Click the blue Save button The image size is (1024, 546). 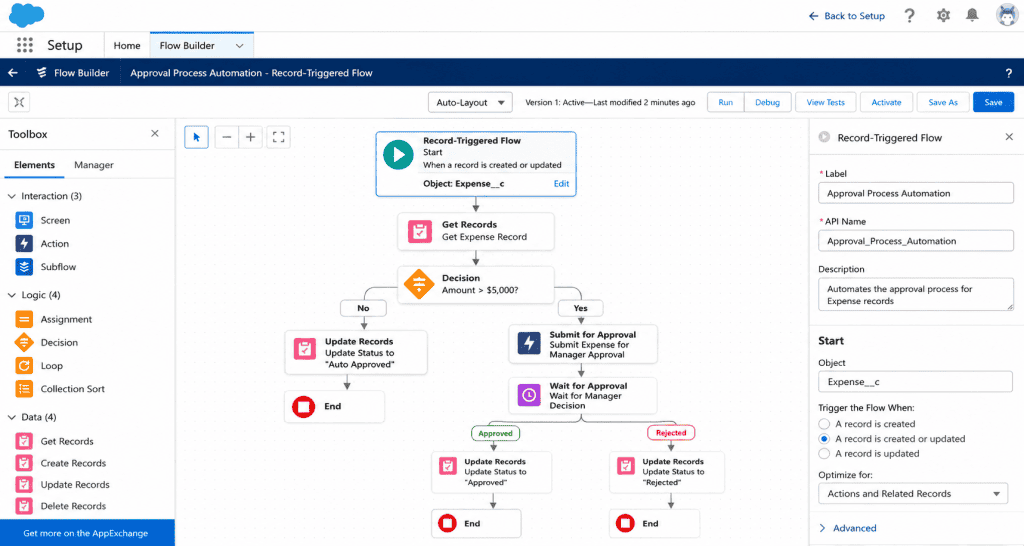point(993,103)
